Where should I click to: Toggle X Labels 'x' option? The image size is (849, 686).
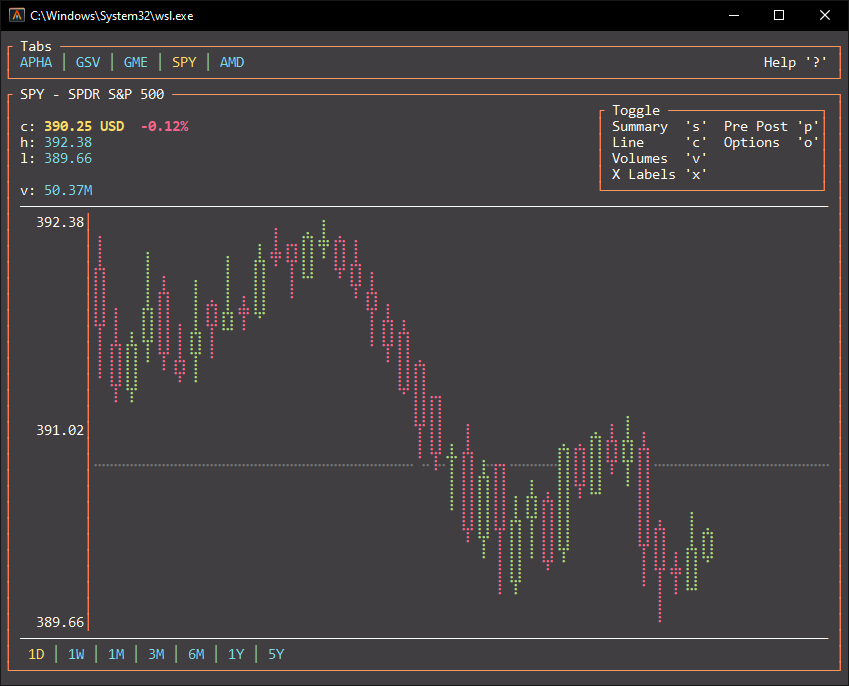(x=659, y=174)
